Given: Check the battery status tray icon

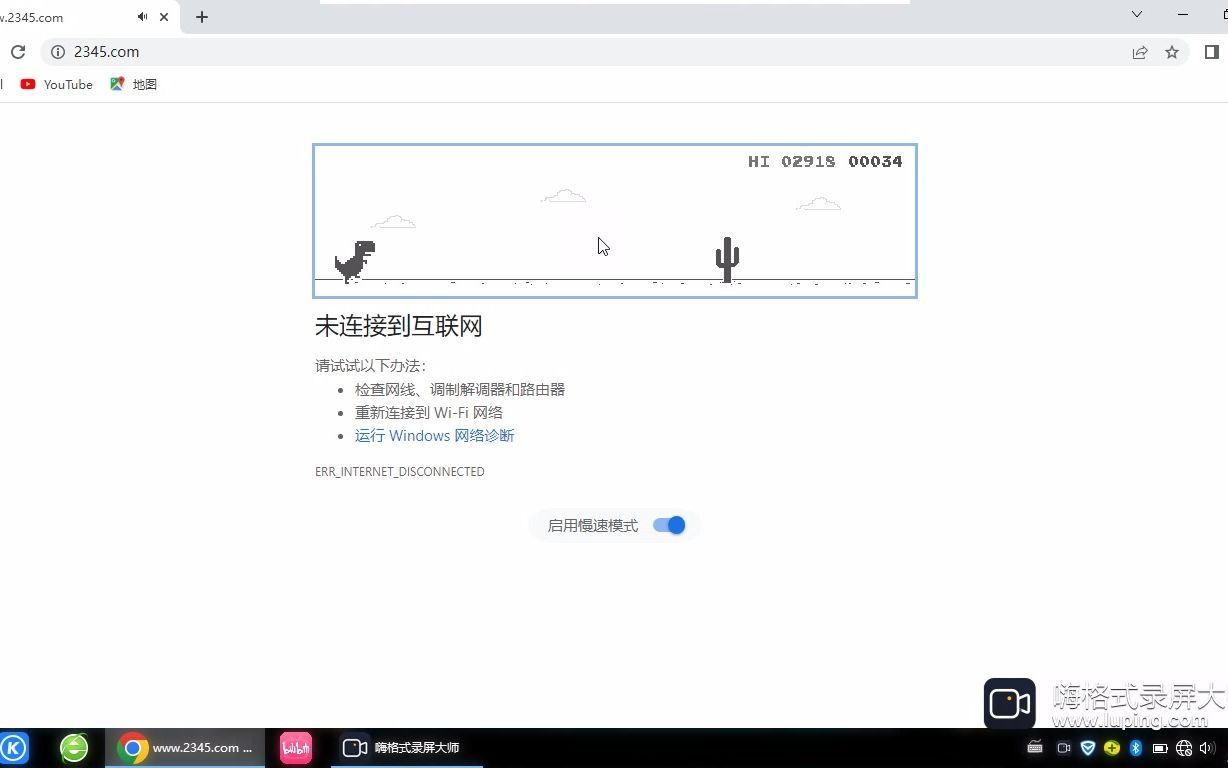Looking at the screenshot, I should pos(1160,748).
